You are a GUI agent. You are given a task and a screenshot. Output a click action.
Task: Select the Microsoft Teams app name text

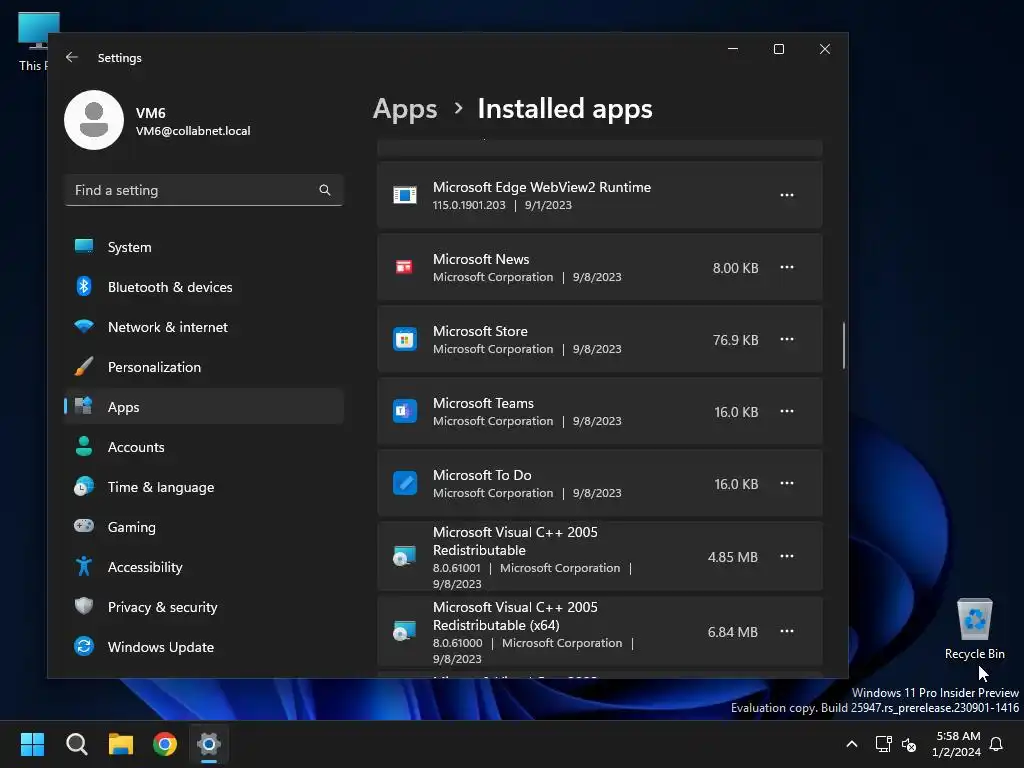(483, 403)
